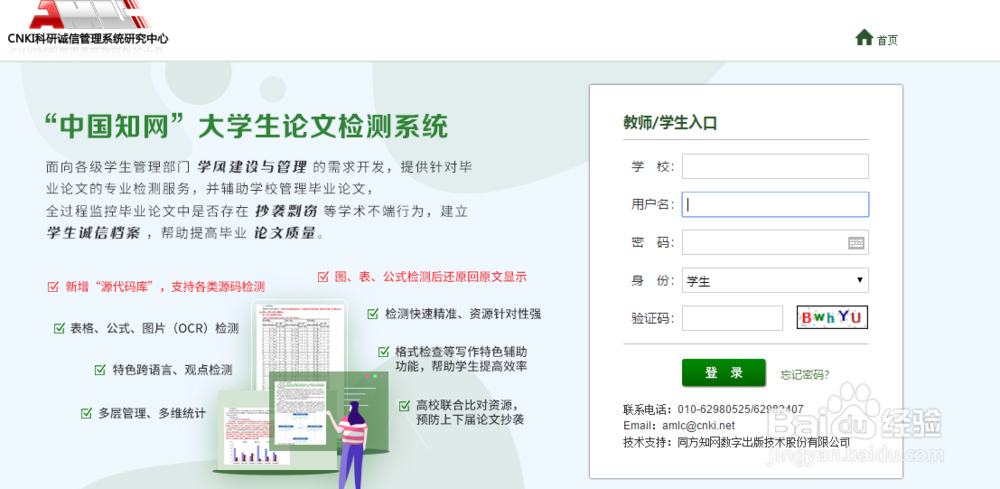The width and height of the screenshot is (1000, 489).
Task: Focus the 验证码 input field
Action: pos(732,318)
